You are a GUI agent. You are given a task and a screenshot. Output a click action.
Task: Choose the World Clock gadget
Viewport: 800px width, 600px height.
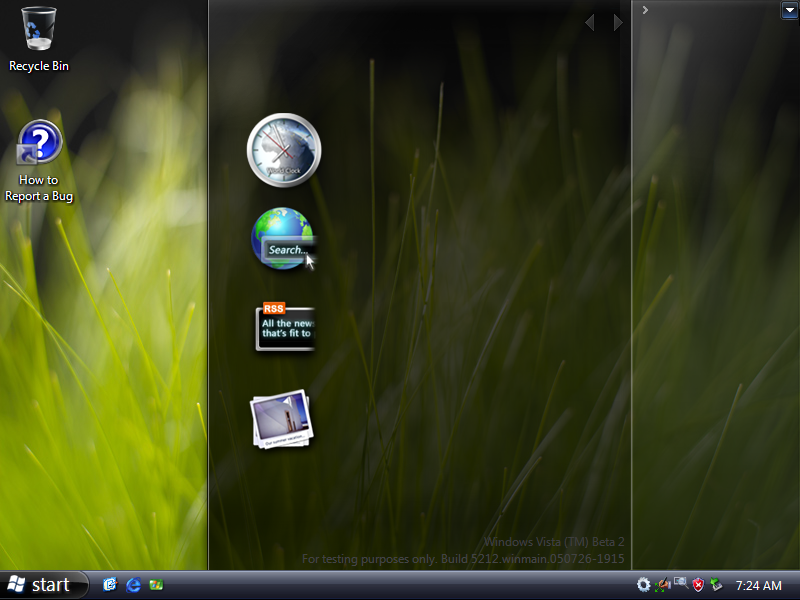point(284,150)
